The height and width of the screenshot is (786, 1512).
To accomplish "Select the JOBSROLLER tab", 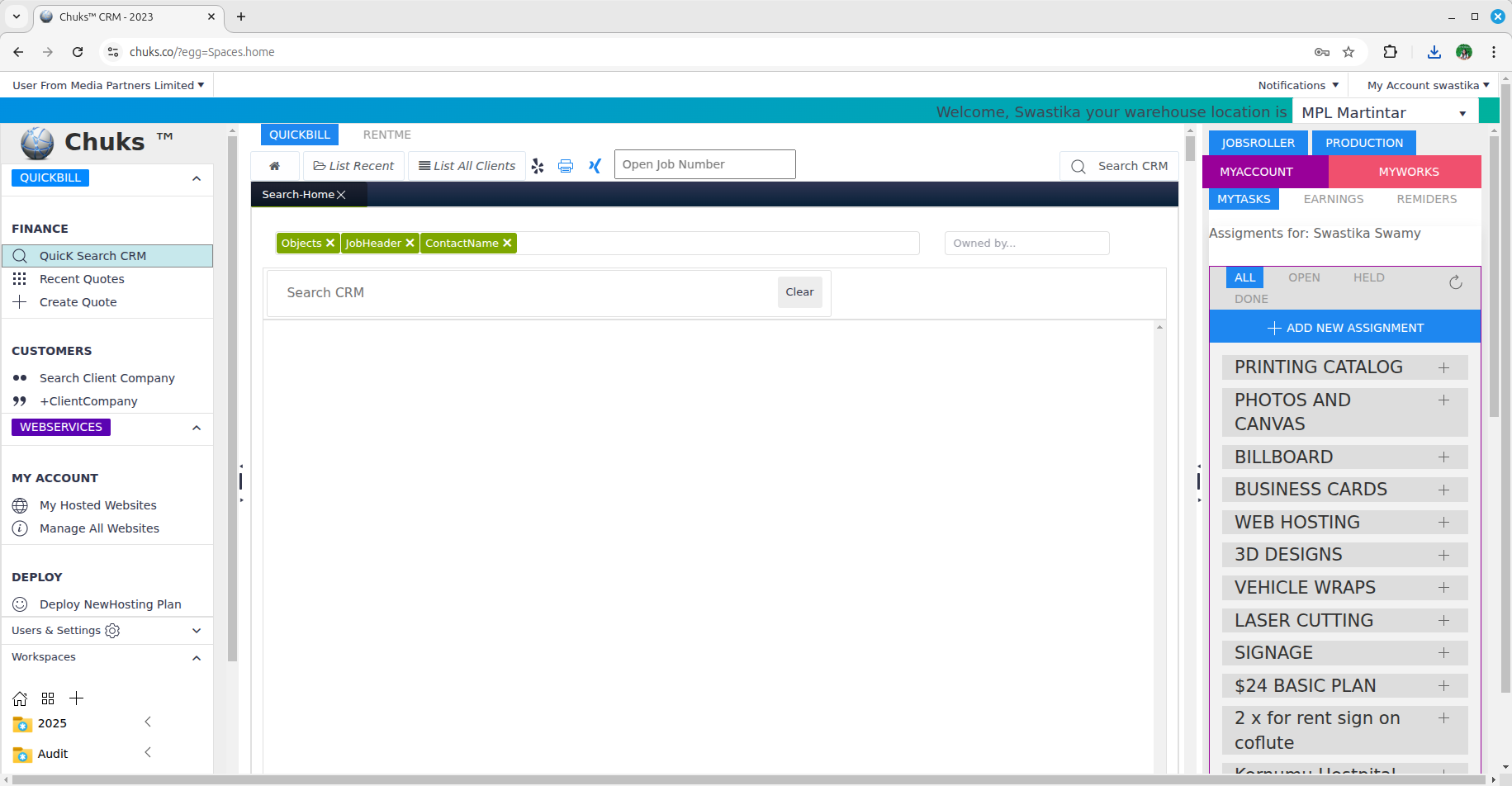I will [x=1258, y=143].
